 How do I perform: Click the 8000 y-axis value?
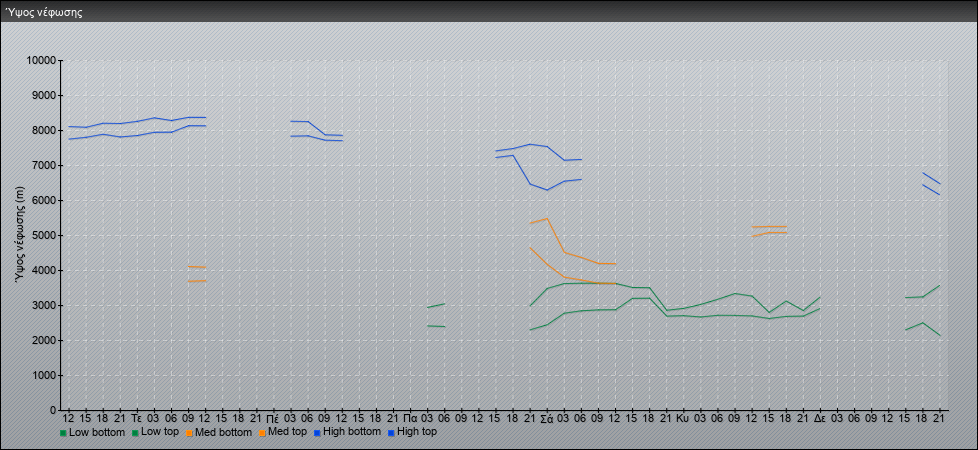(x=44, y=130)
